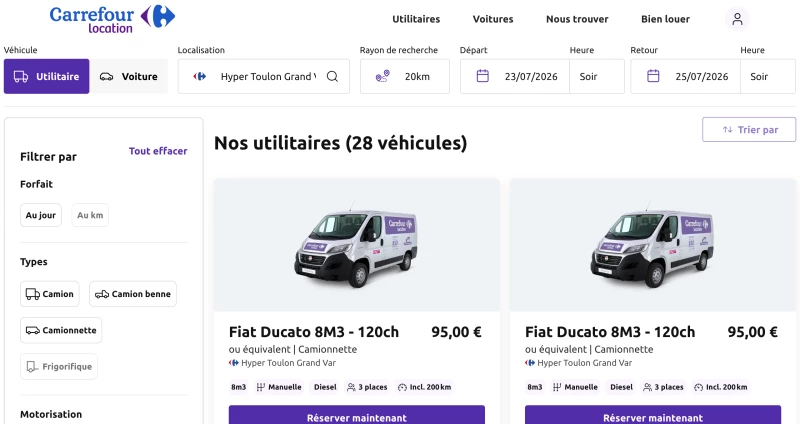Click the calendar icon in Retour field
The width and height of the screenshot is (800, 424).
click(x=653, y=77)
